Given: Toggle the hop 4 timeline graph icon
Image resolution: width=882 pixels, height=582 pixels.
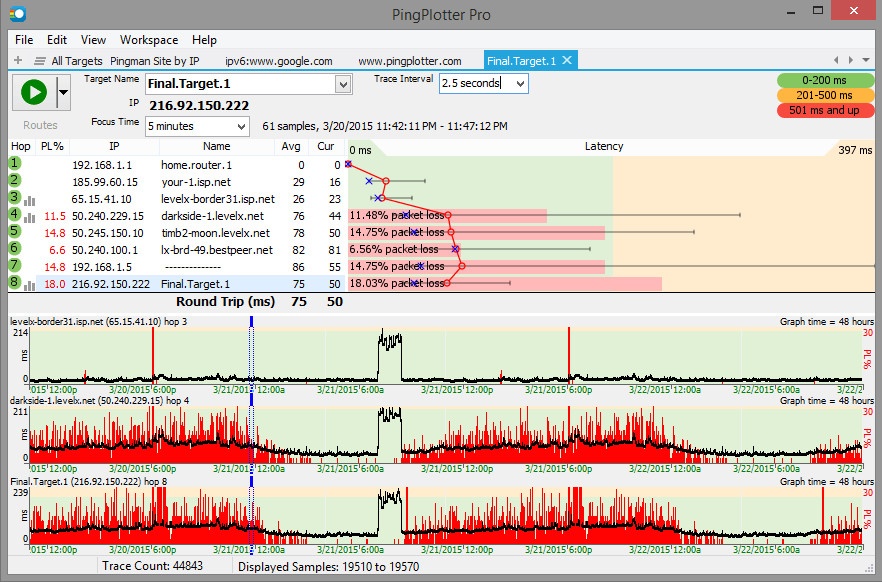Looking at the screenshot, I should [x=29, y=217].
